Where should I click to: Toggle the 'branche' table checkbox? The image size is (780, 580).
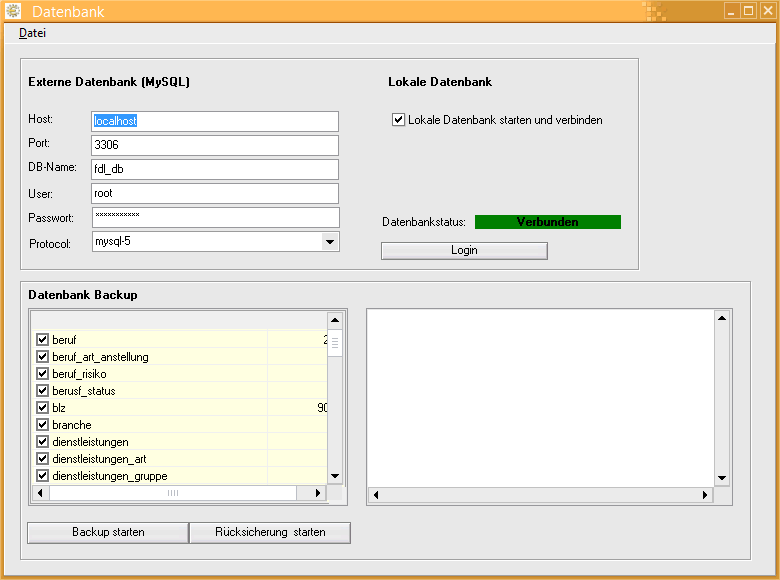click(43, 425)
